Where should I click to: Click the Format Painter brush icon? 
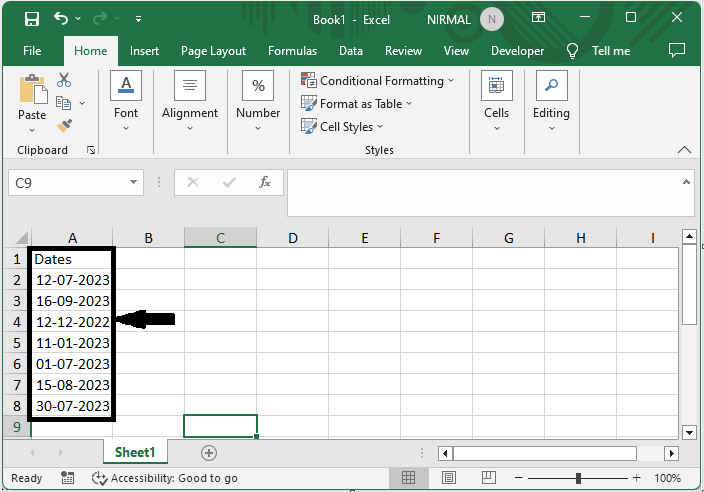tap(64, 126)
